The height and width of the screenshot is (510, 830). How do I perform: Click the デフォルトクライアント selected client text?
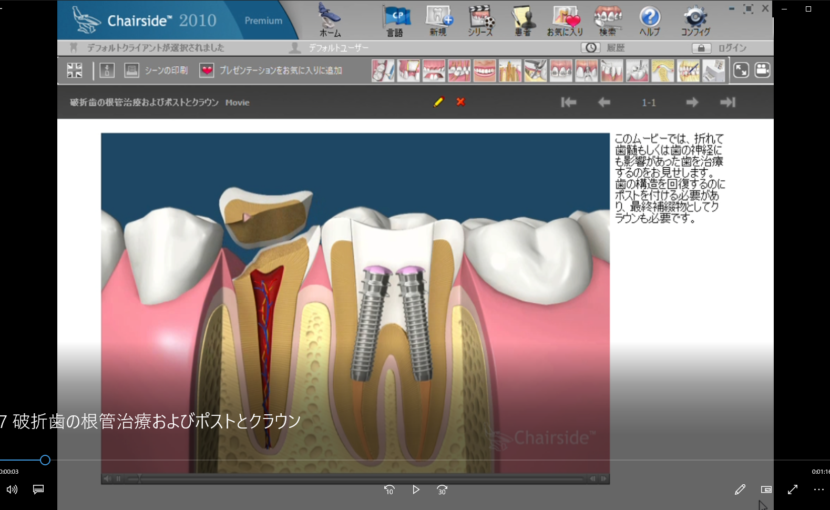tap(156, 48)
